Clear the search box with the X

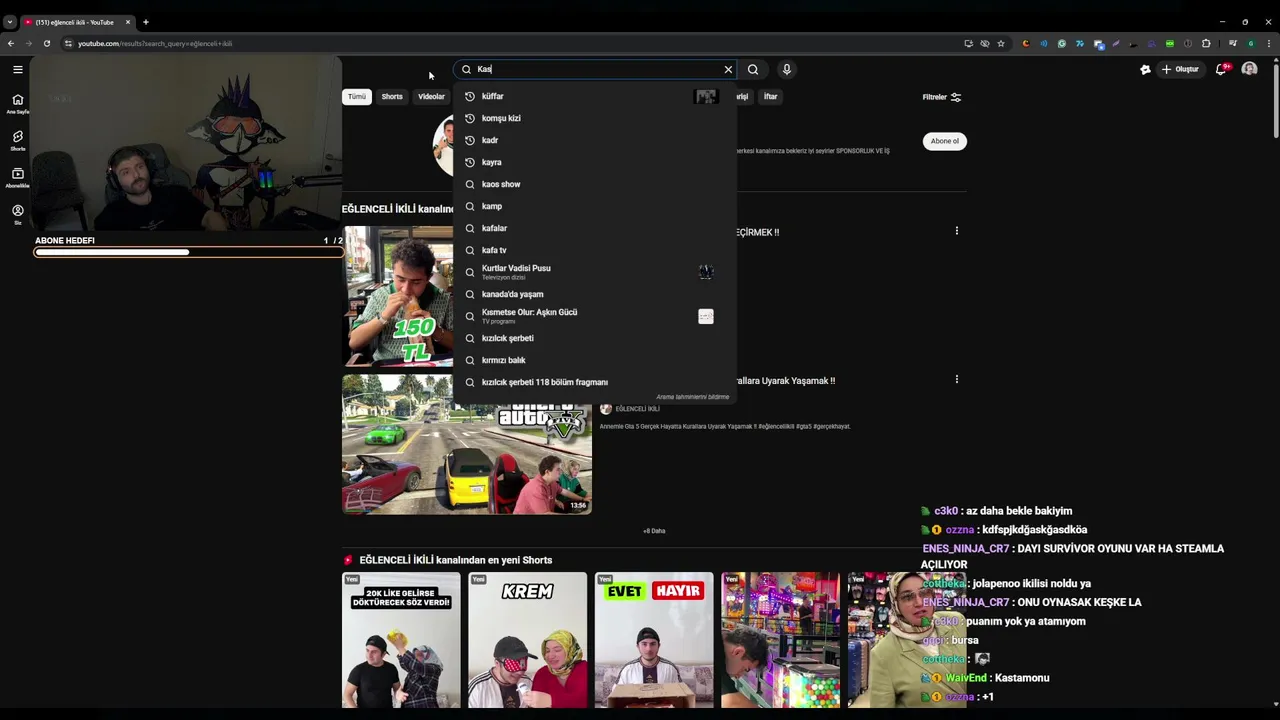coord(728,69)
